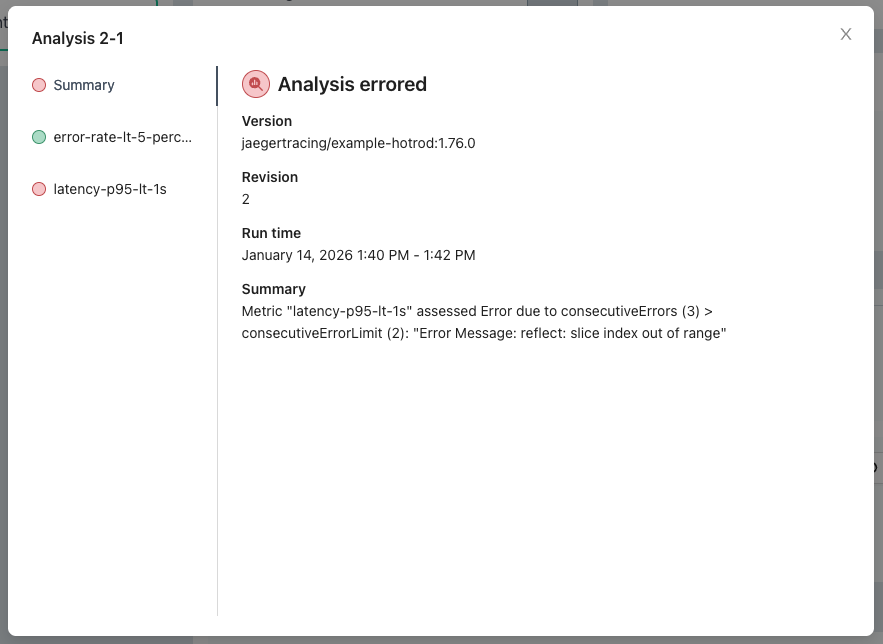The height and width of the screenshot is (644, 883).
Task: Click the green status circle beside error-rate-lt-5-perc
Action: coord(40,137)
